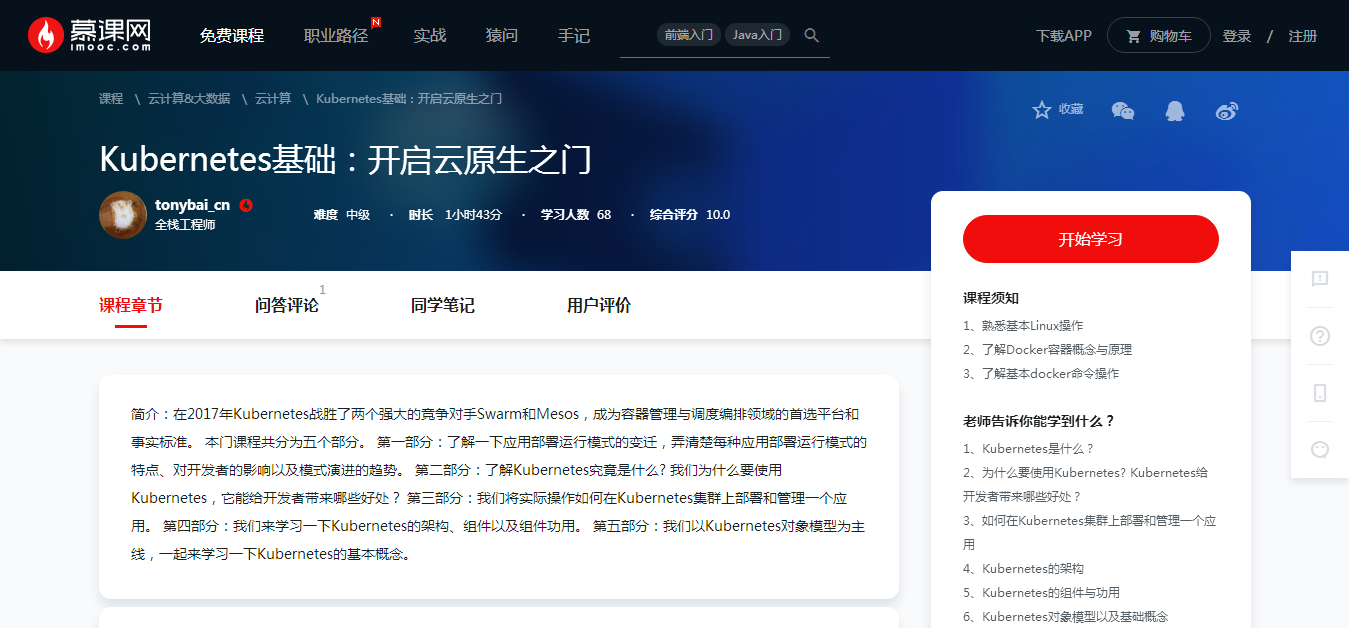Go to the 猿问 nav item
Image resolution: width=1349 pixels, height=628 pixels.
click(502, 36)
